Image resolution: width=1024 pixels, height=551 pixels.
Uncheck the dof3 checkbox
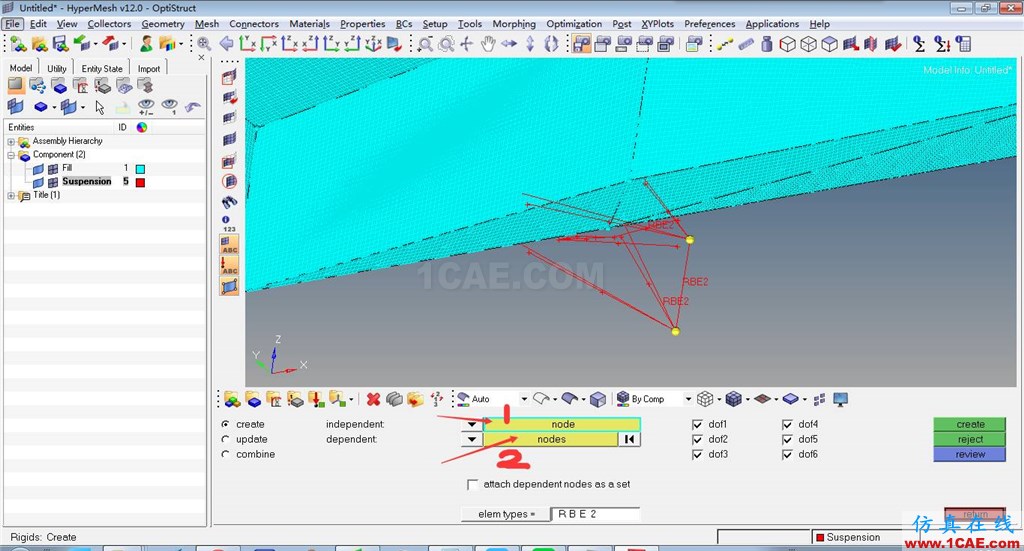[x=697, y=454]
